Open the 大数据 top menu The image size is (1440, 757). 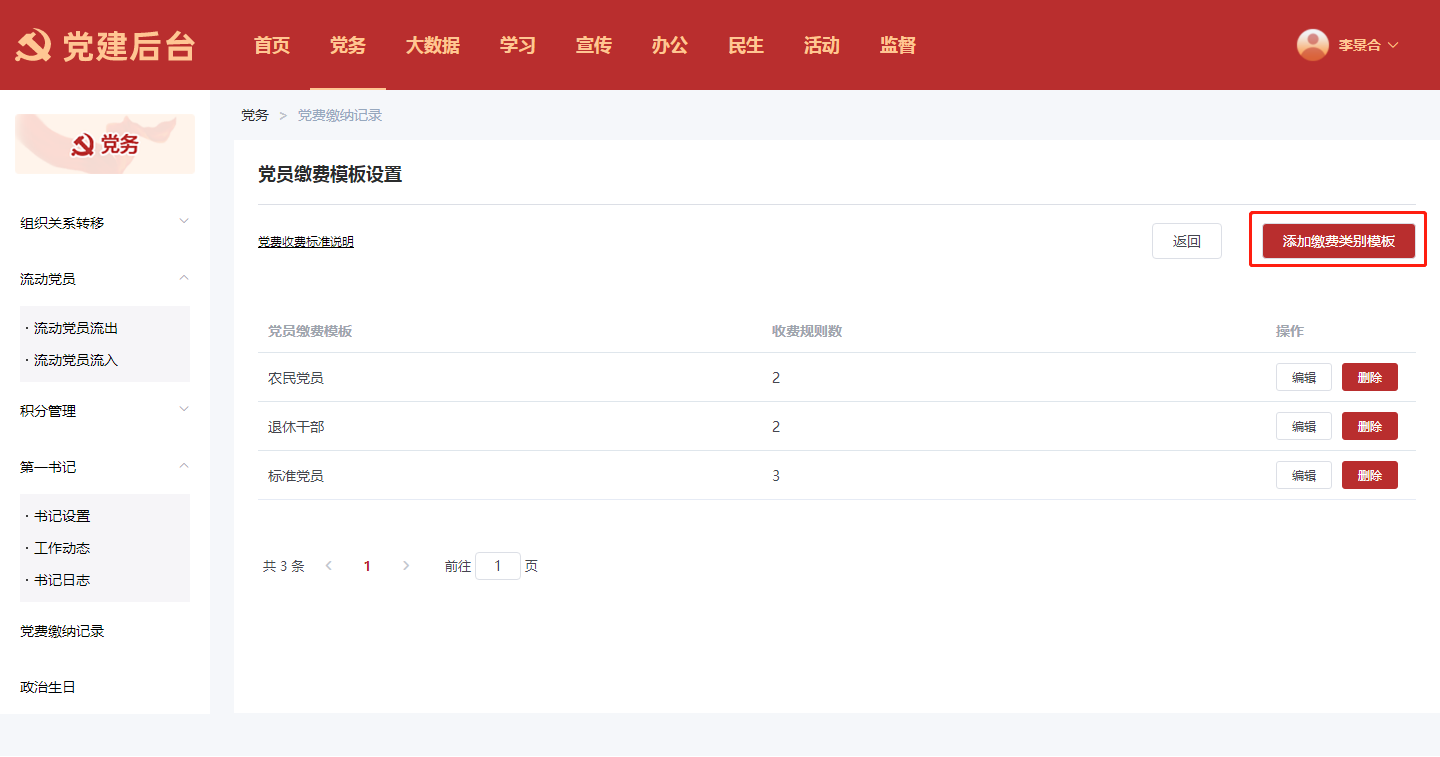pyautogui.click(x=432, y=45)
